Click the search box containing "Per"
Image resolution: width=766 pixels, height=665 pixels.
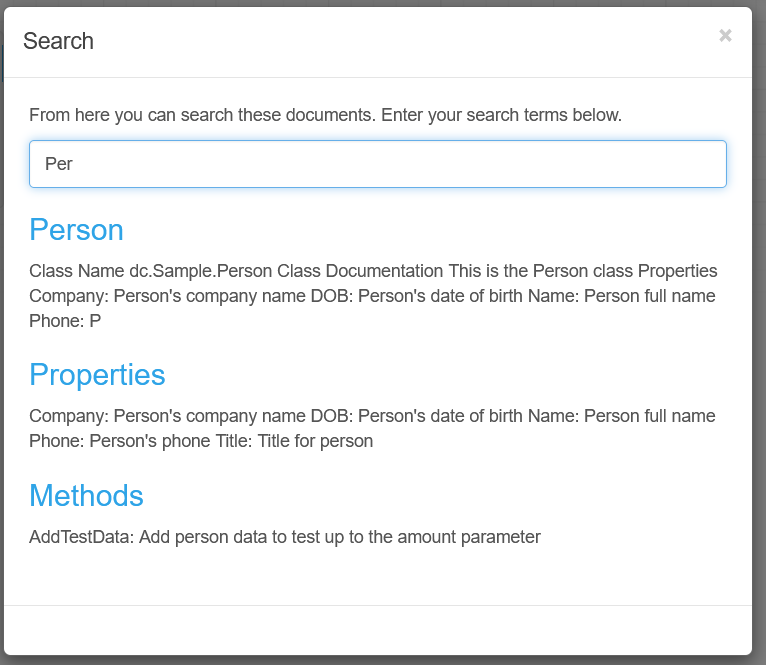[x=377, y=164]
